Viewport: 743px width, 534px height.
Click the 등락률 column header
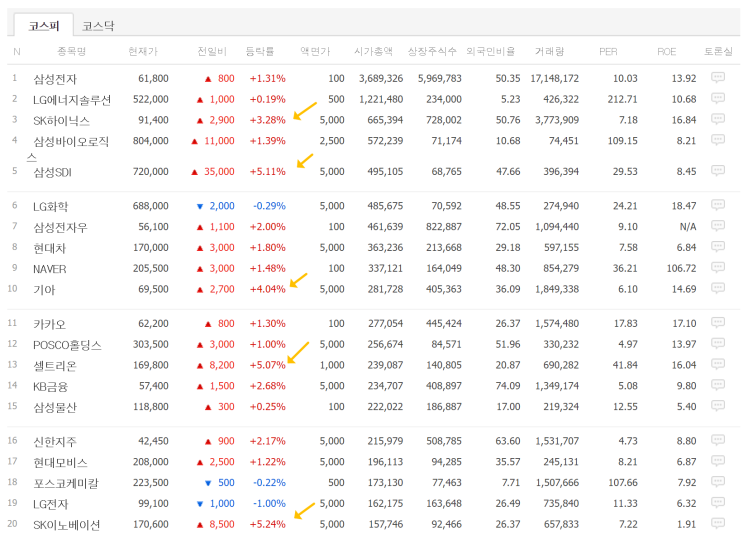click(260, 51)
